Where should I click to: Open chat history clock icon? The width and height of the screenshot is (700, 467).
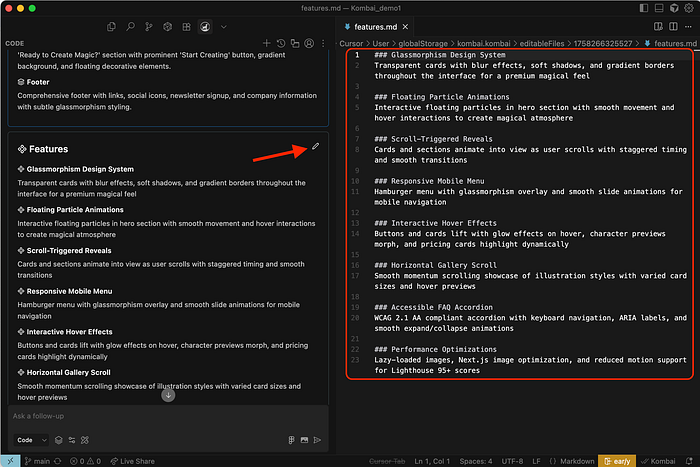click(281, 44)
